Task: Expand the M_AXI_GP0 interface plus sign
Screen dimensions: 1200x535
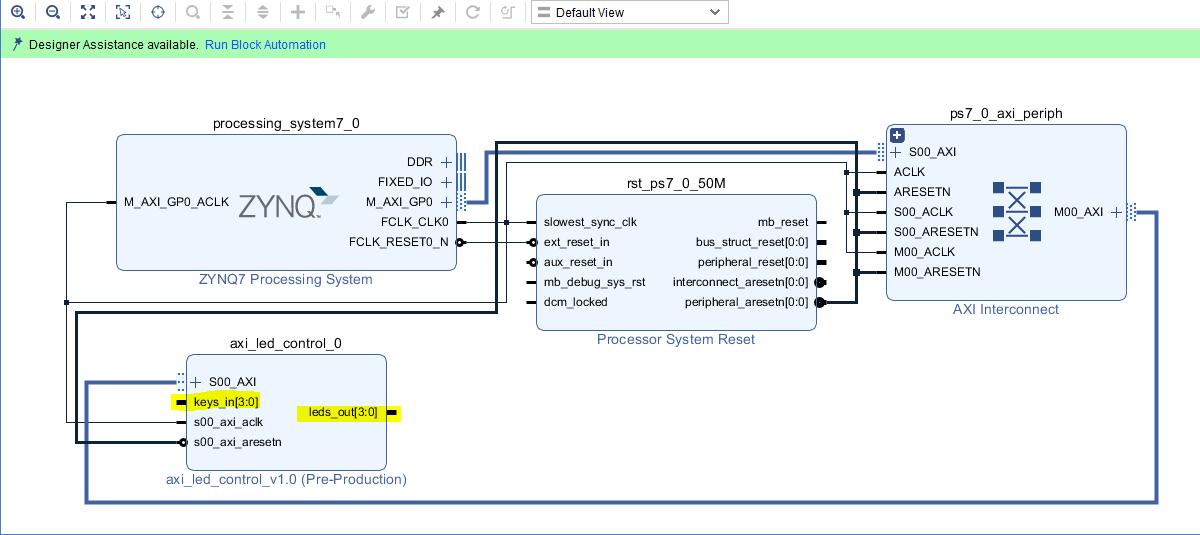Action: [x=446, y=202]
